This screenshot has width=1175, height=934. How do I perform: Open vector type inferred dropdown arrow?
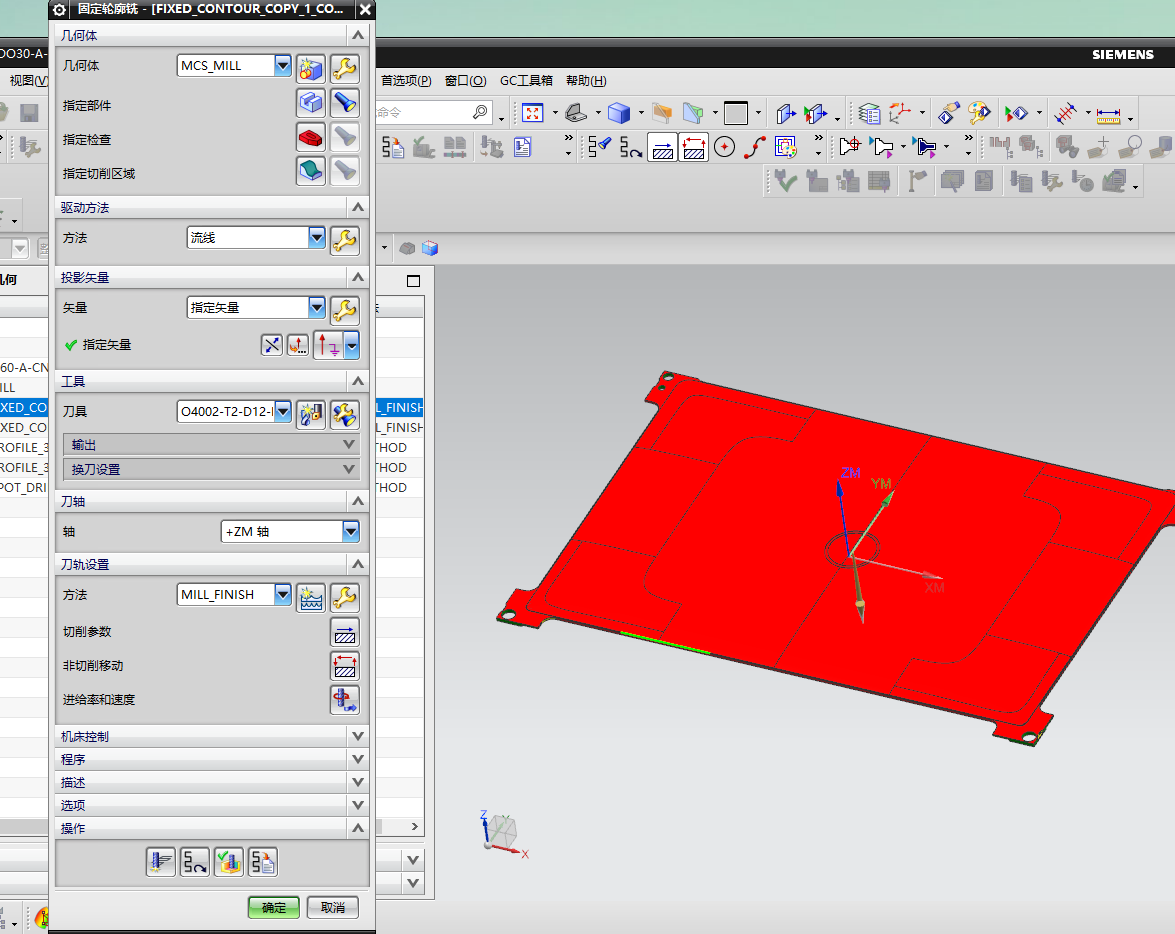click(x=351, y=346)
